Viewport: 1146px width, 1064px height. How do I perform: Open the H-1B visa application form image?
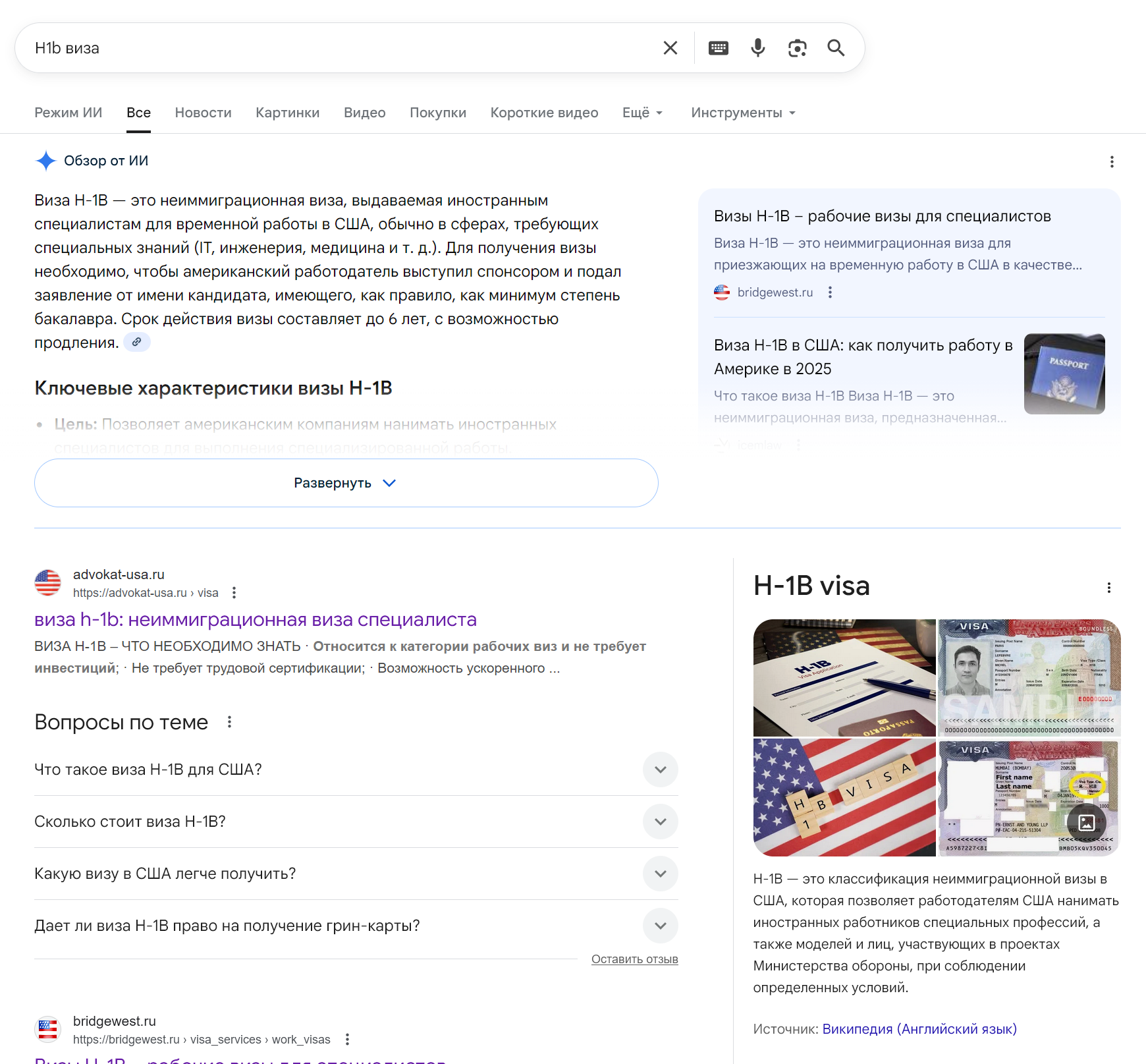pos(844,678)
